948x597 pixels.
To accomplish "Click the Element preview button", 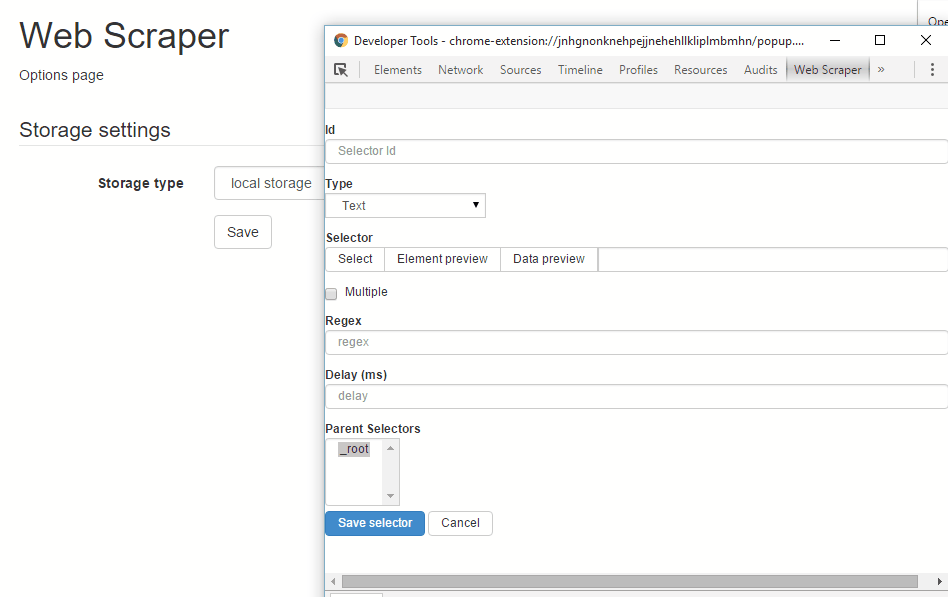I will coord(442,259).
